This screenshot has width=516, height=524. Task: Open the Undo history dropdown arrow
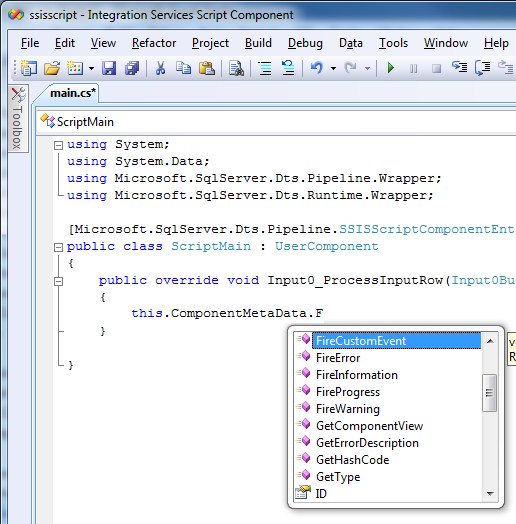[333, 69]
